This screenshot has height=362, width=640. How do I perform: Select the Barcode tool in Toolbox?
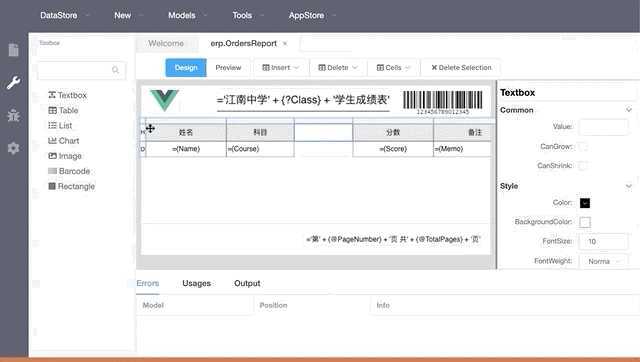click(x=69, y=171)
